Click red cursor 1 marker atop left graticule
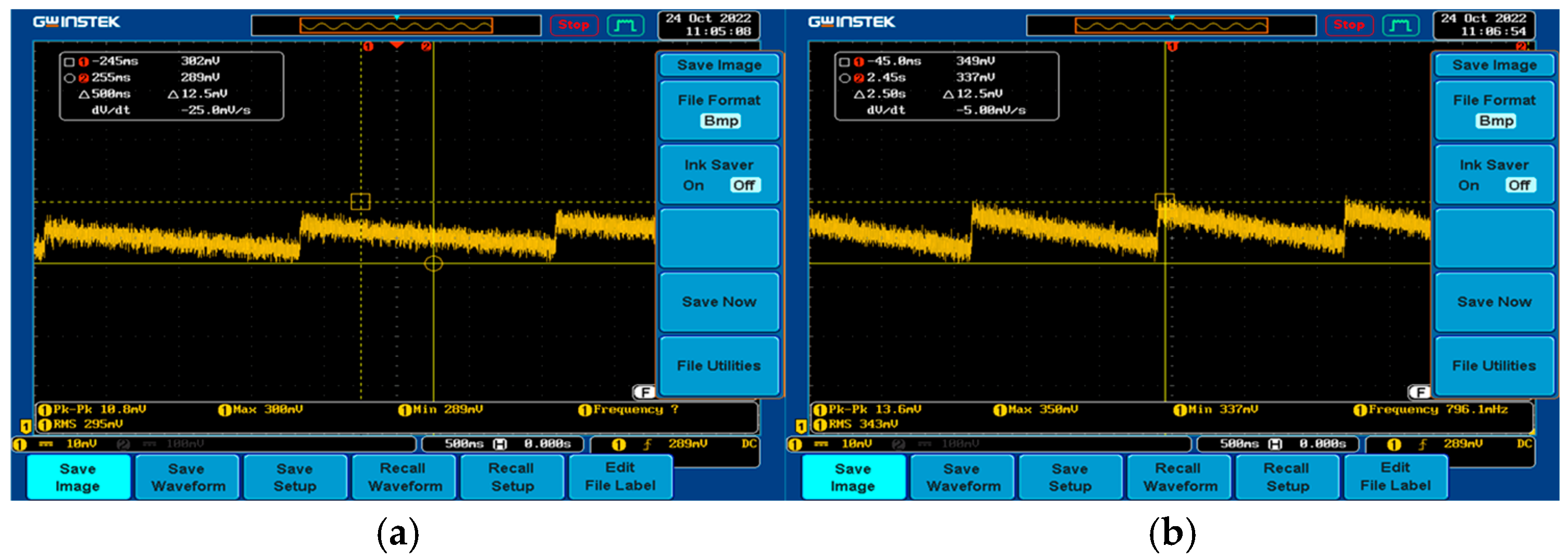Screen dimensions: 1568x560 point(368,47)
